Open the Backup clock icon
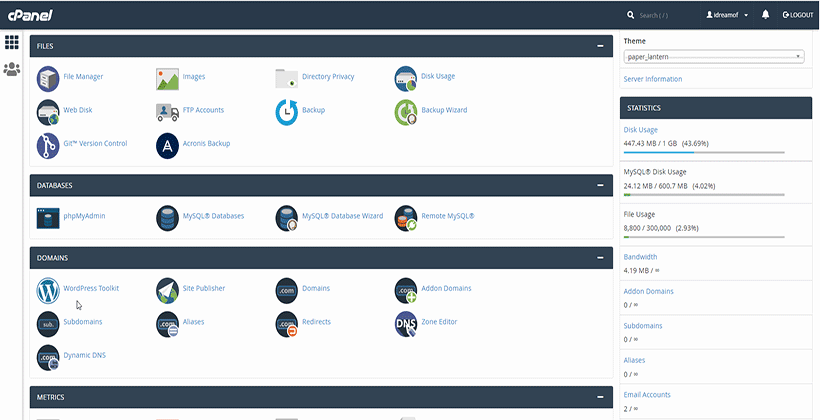Screen dimensions: 820x420 pyautogui.click(x=287, y=112)
